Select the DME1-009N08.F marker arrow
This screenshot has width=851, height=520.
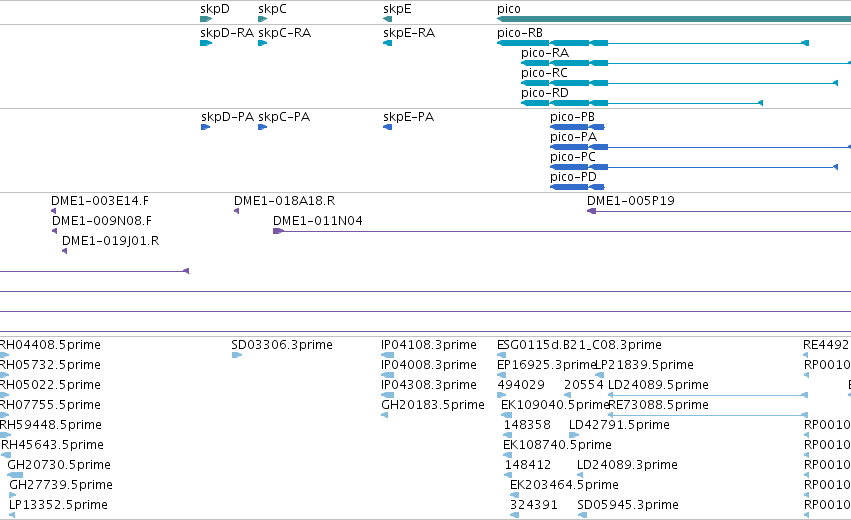tap(54, 231)
